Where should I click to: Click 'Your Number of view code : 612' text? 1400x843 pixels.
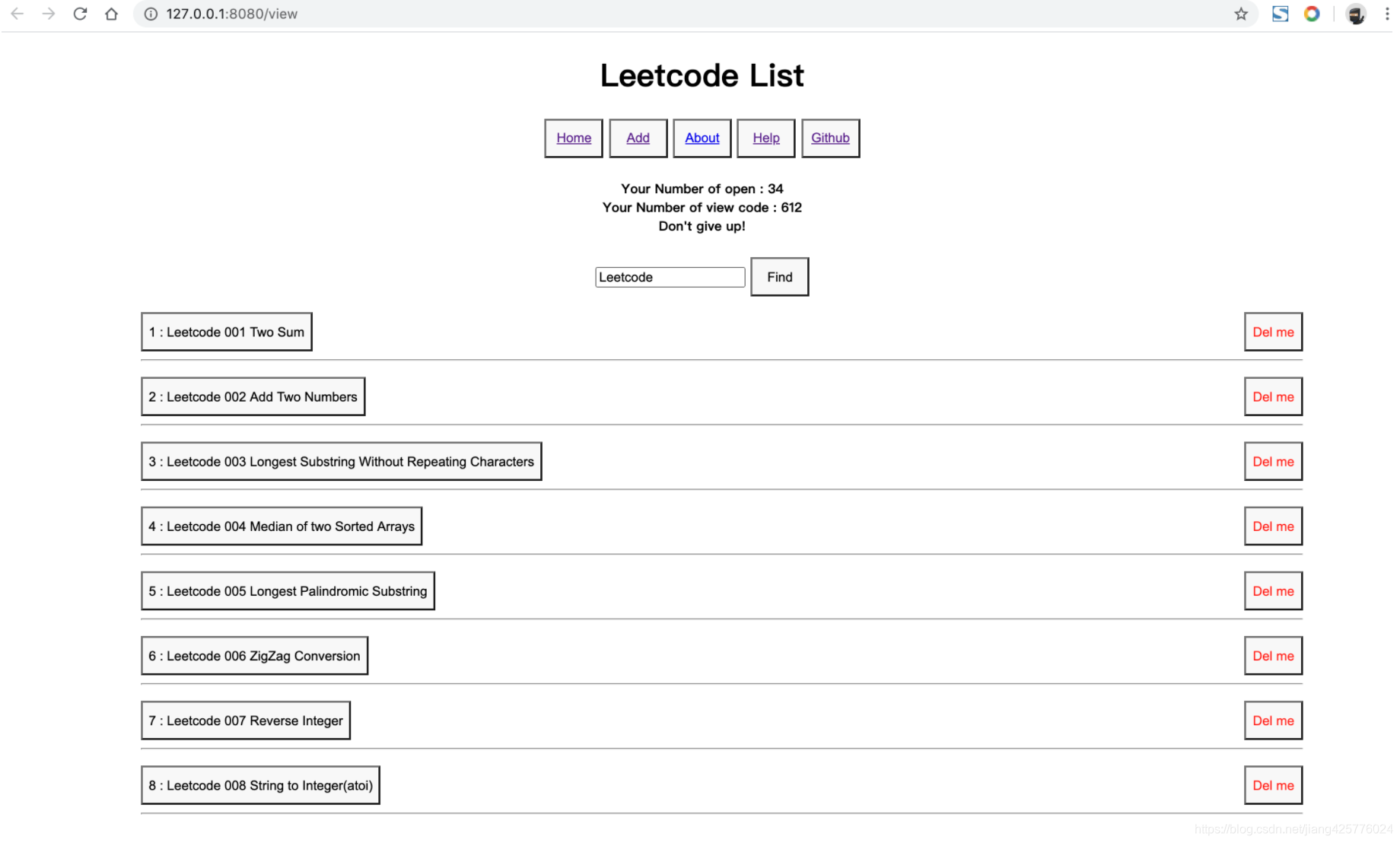click(x=702, y=207)
